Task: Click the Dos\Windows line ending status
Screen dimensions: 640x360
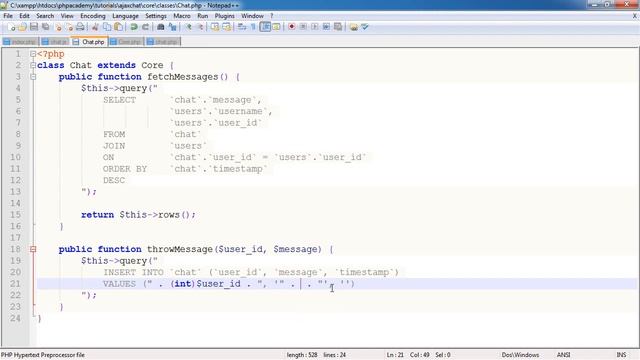Action: coord(520,355)
